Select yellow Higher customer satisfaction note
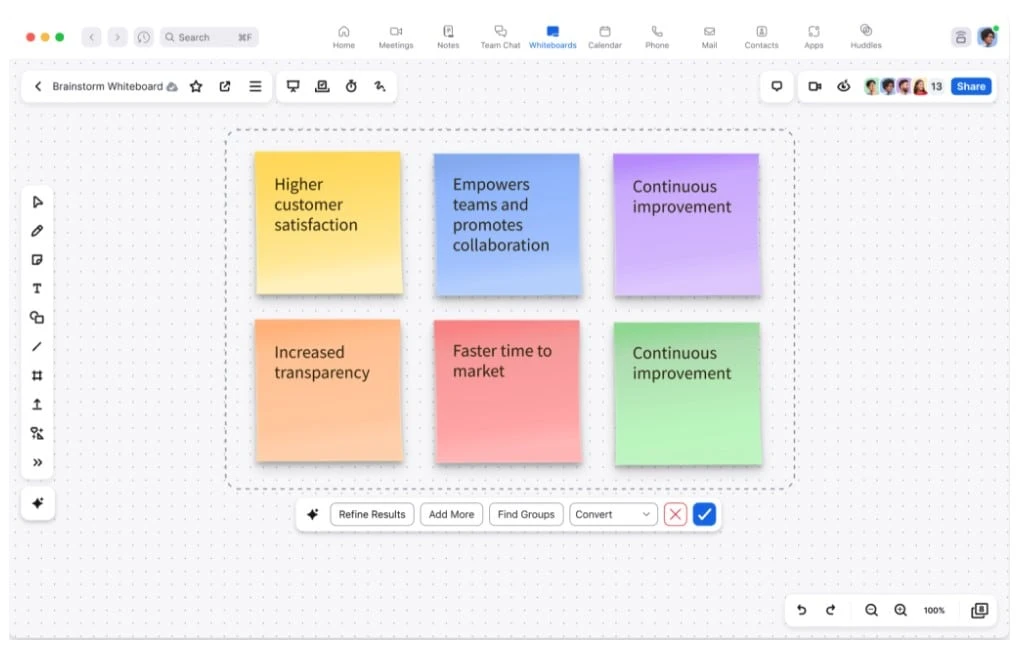 pos(328,223)
